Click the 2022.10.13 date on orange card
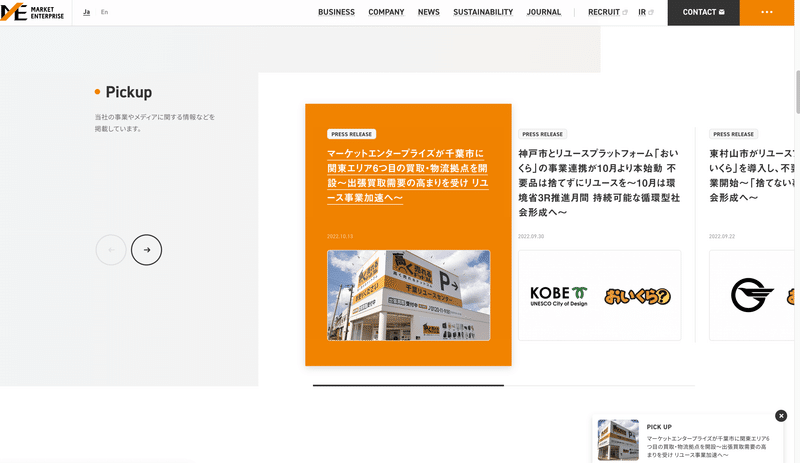800x463 pixels. point(340,236)
